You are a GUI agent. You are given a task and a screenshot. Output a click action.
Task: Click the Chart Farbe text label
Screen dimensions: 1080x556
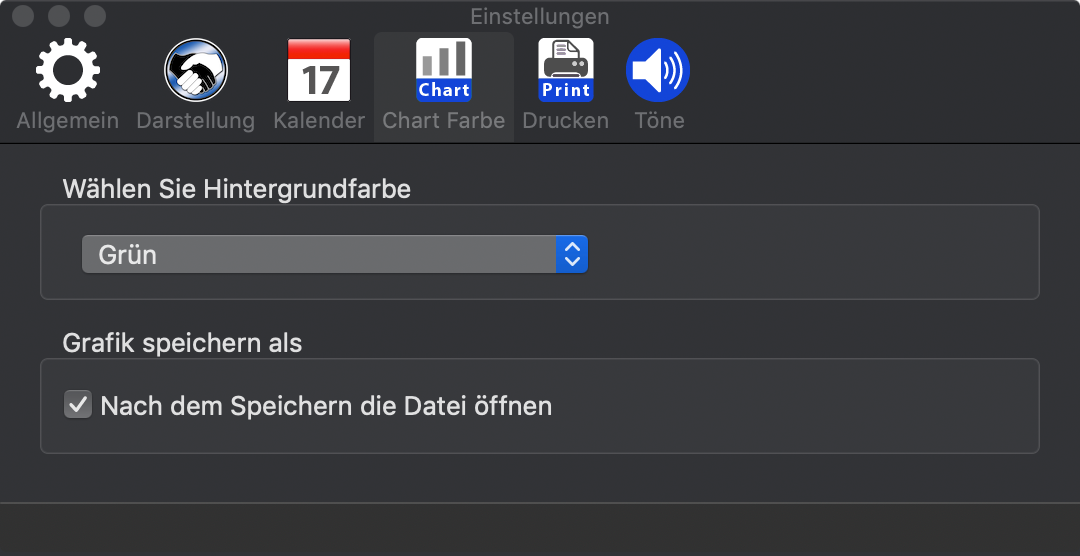[x=444, y=121]
